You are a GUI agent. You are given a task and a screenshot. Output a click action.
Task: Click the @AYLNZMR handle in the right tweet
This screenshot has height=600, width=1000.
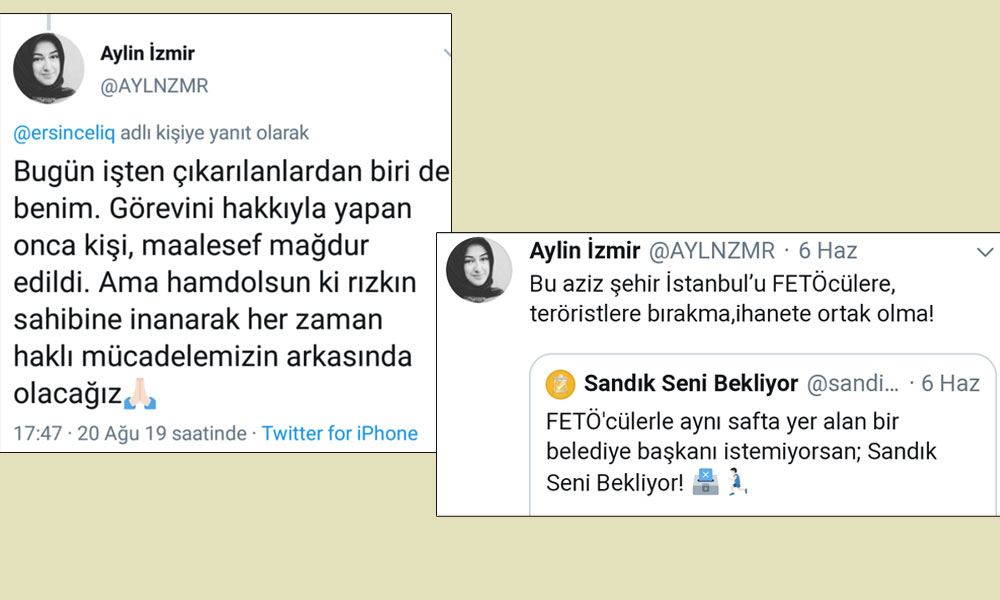point(713,250)
